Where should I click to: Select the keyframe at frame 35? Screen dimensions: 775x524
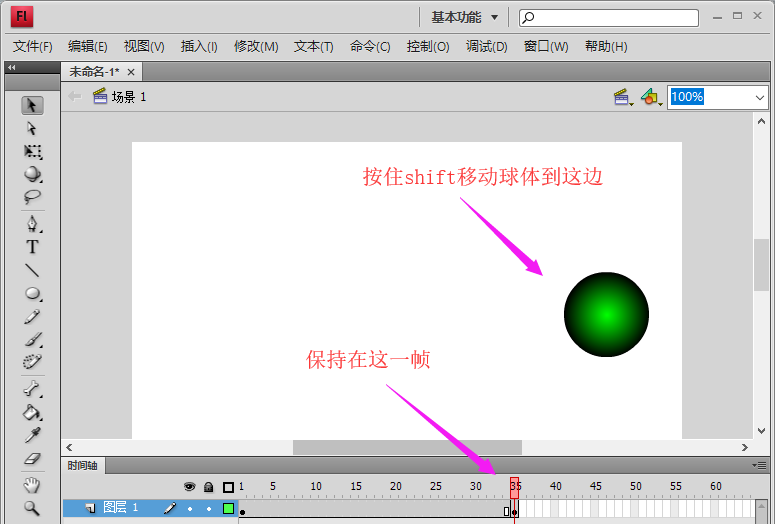[515, 510]
